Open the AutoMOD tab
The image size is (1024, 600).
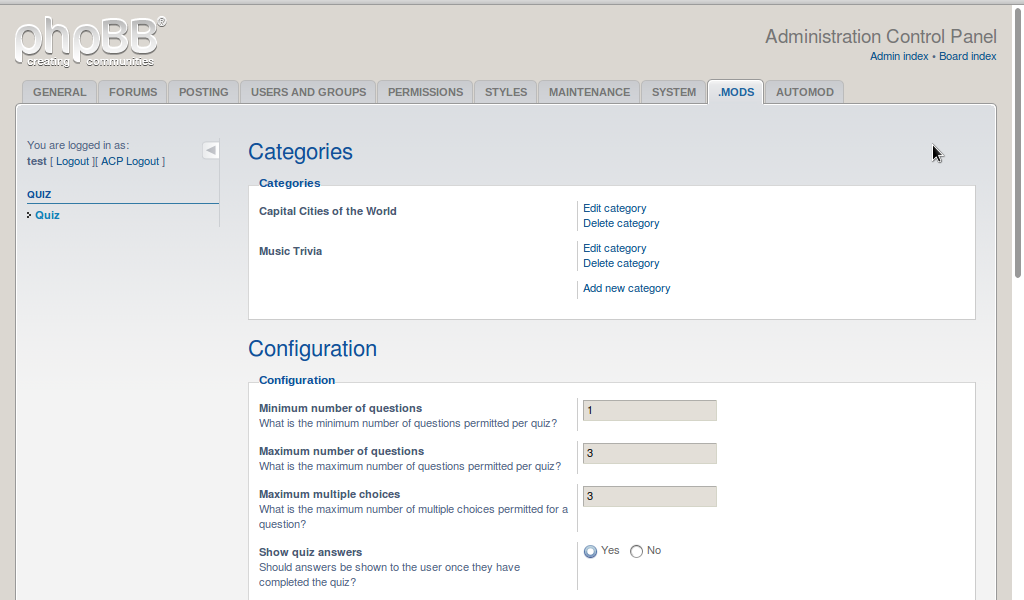pyautogui.click(x=804, y=92)
